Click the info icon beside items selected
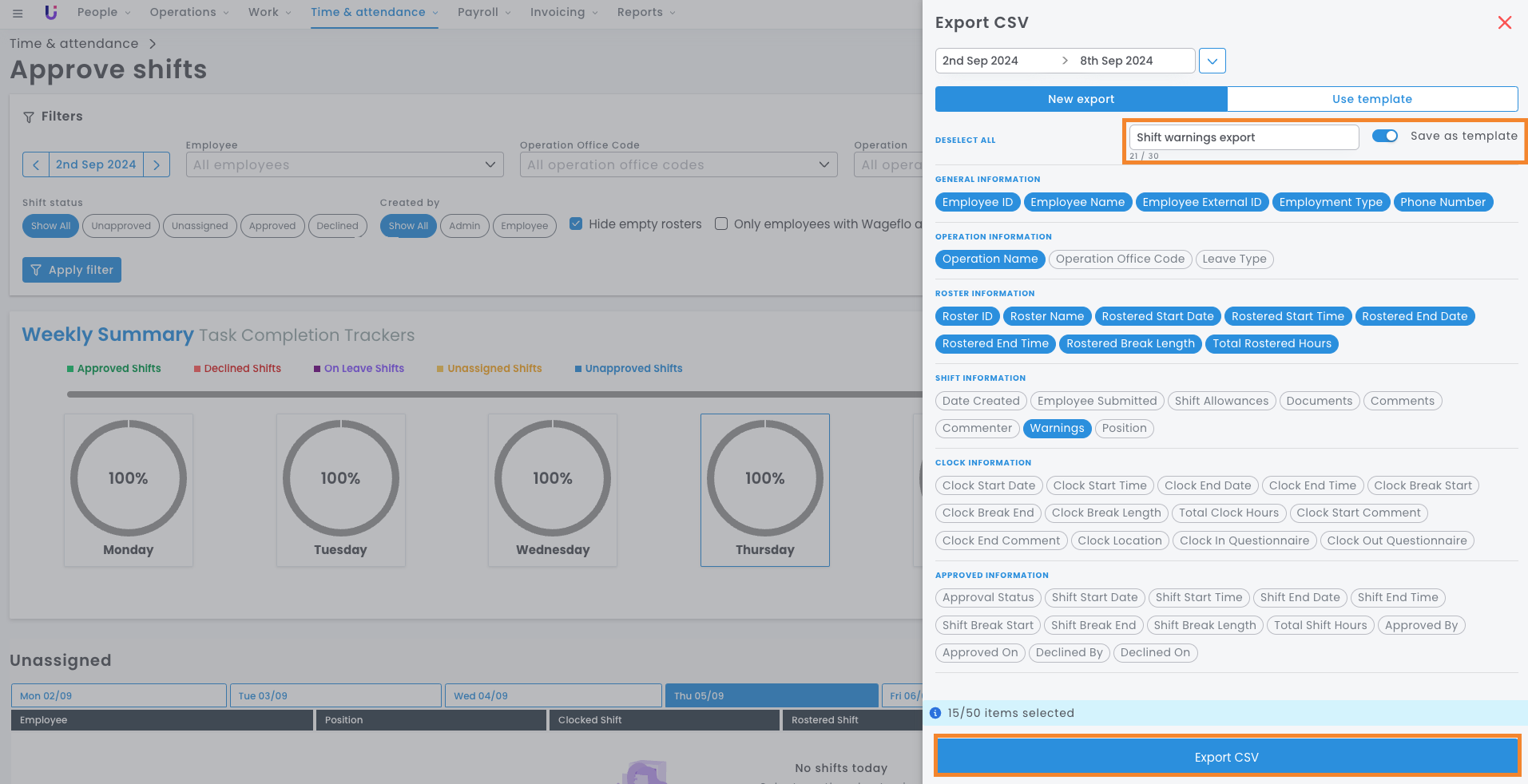Viewport: 1528px width, 784px height. pos(935,713)
